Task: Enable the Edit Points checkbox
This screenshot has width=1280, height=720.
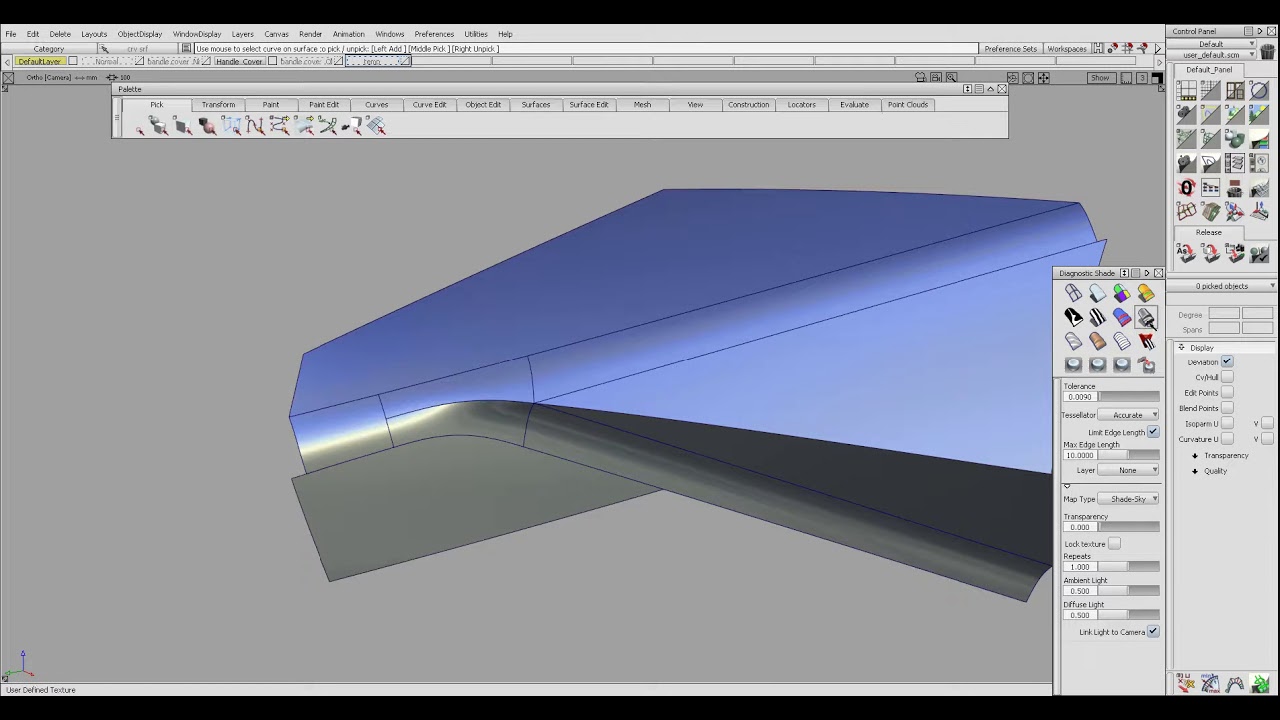Action: pyautogui.click(x=1227, y=393)
